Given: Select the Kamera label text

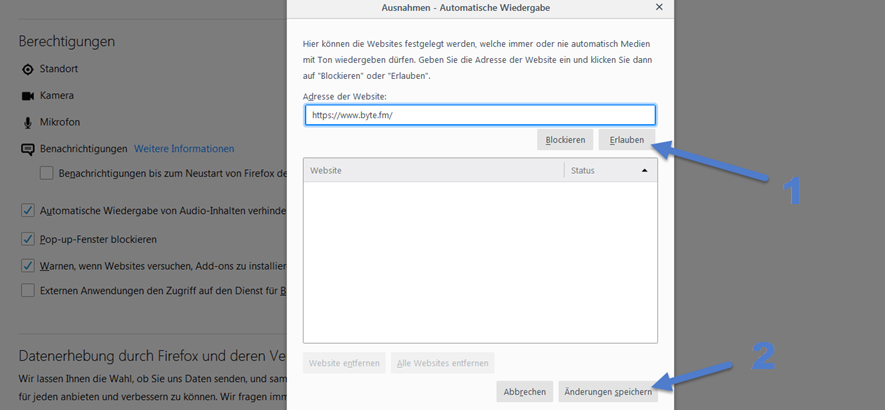Looking at the screenshot, I should tap(56, 95).
